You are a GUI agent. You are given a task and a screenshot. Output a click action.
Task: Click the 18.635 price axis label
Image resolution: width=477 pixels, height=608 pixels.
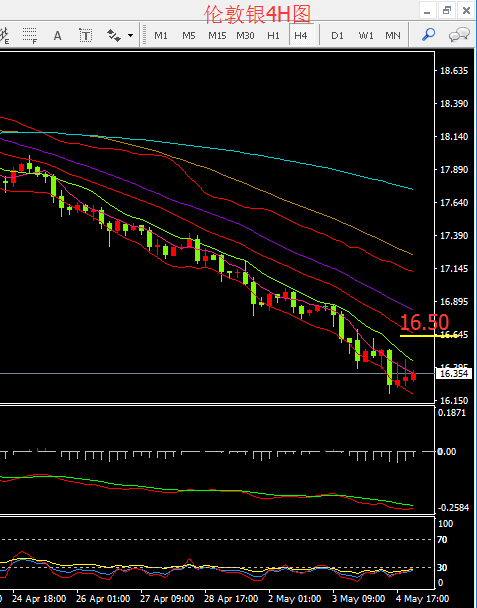point(454,71)
